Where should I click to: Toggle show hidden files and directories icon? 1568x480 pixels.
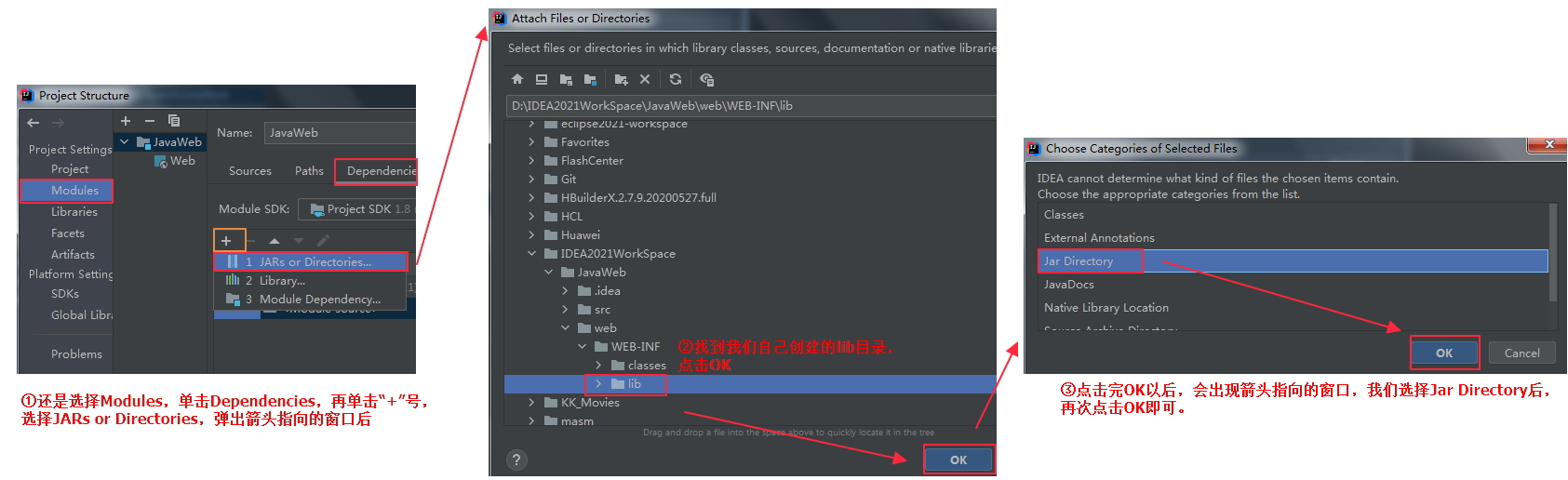[707, 79]
